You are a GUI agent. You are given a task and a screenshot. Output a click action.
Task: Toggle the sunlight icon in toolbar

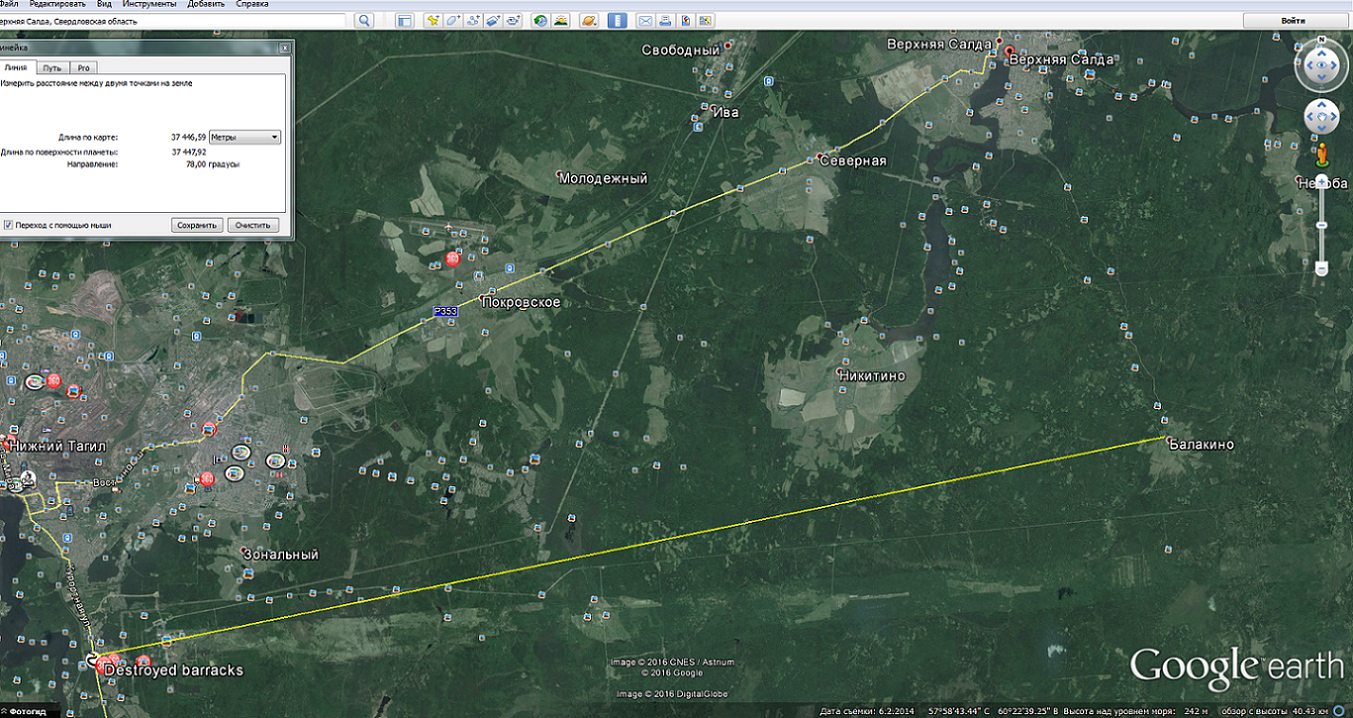tap(562, 21)
